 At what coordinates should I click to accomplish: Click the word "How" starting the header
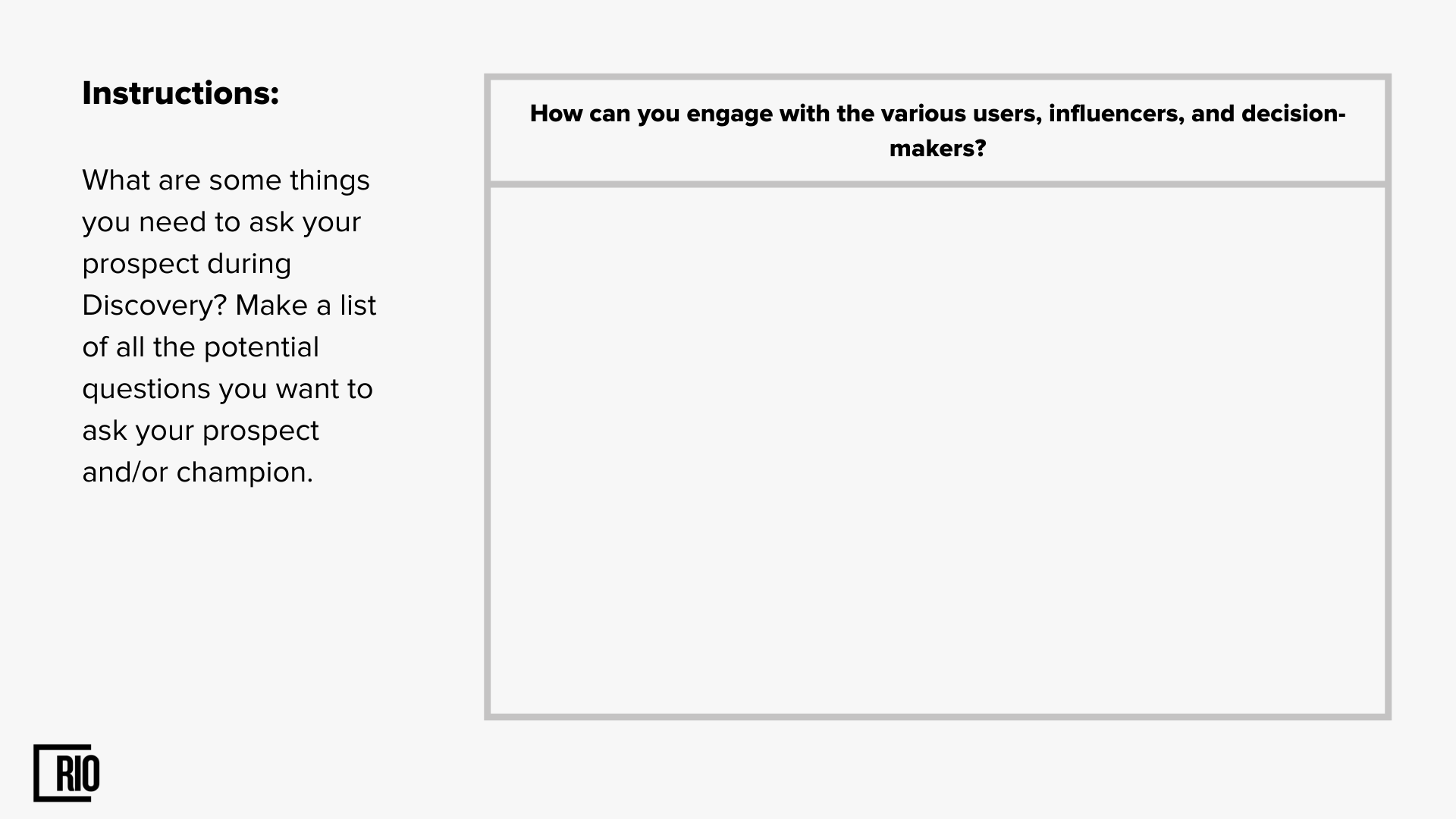coord(557,114)
